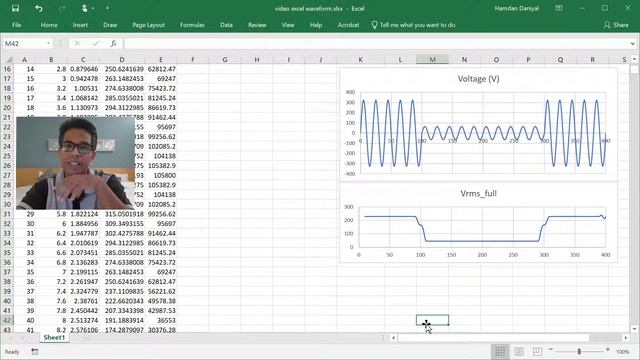
Task: Click the macro recording icon in status bar
Action: (x=35, y=351)
